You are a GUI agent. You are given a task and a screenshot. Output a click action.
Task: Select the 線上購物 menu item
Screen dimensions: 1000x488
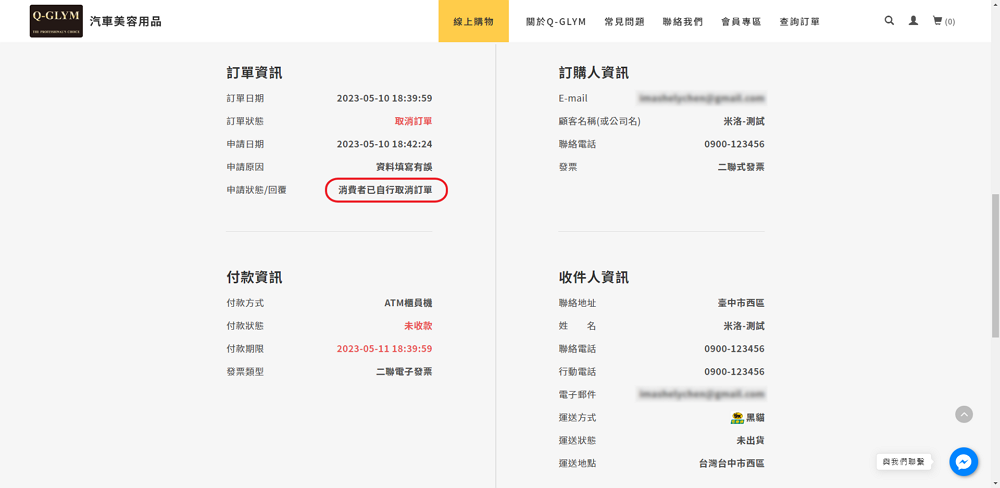tap(473, 21)
